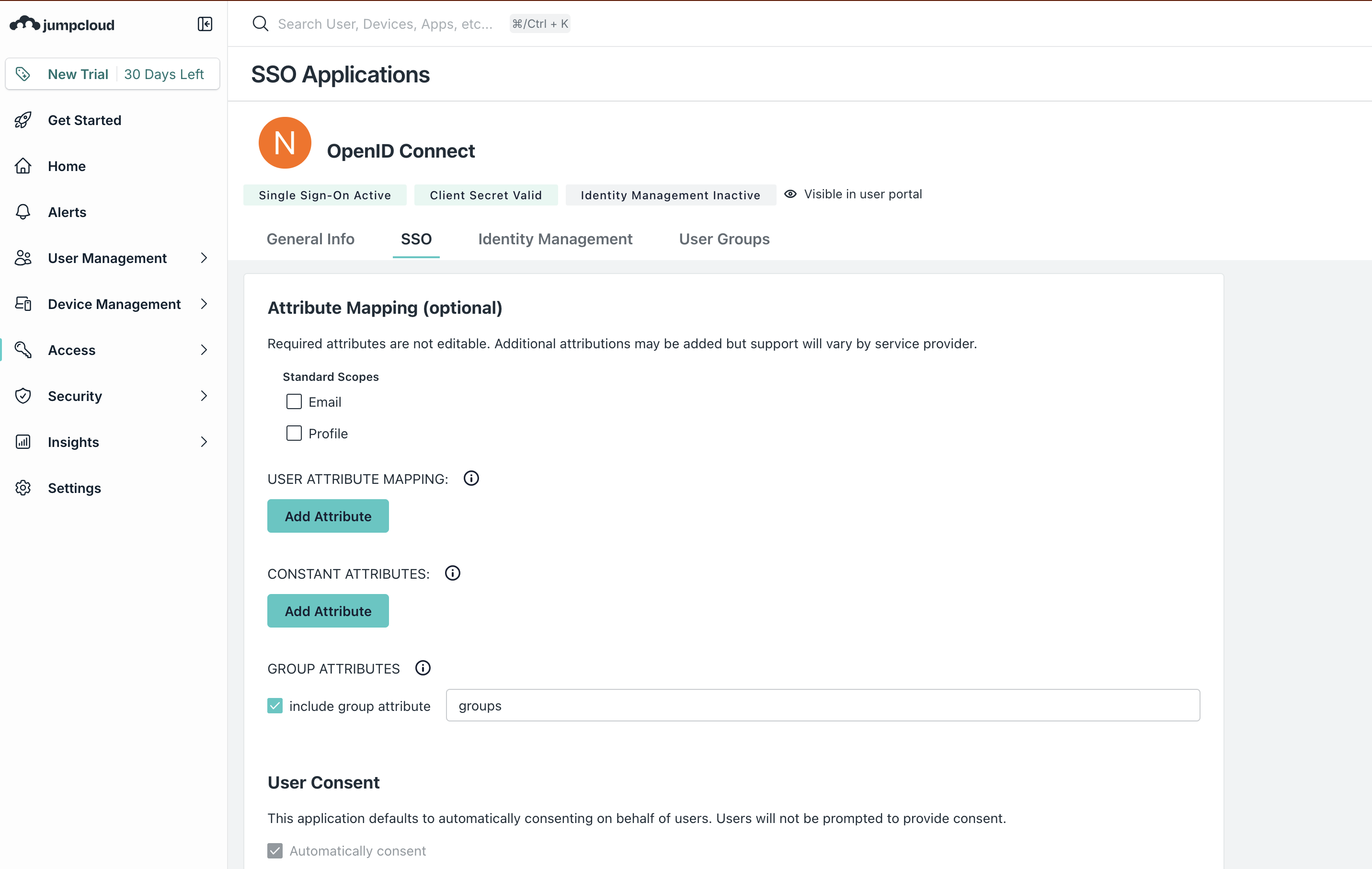The image size is (1372, 869).
Task: Click User Attribute Mapping info icon
Action: (471, 478)
